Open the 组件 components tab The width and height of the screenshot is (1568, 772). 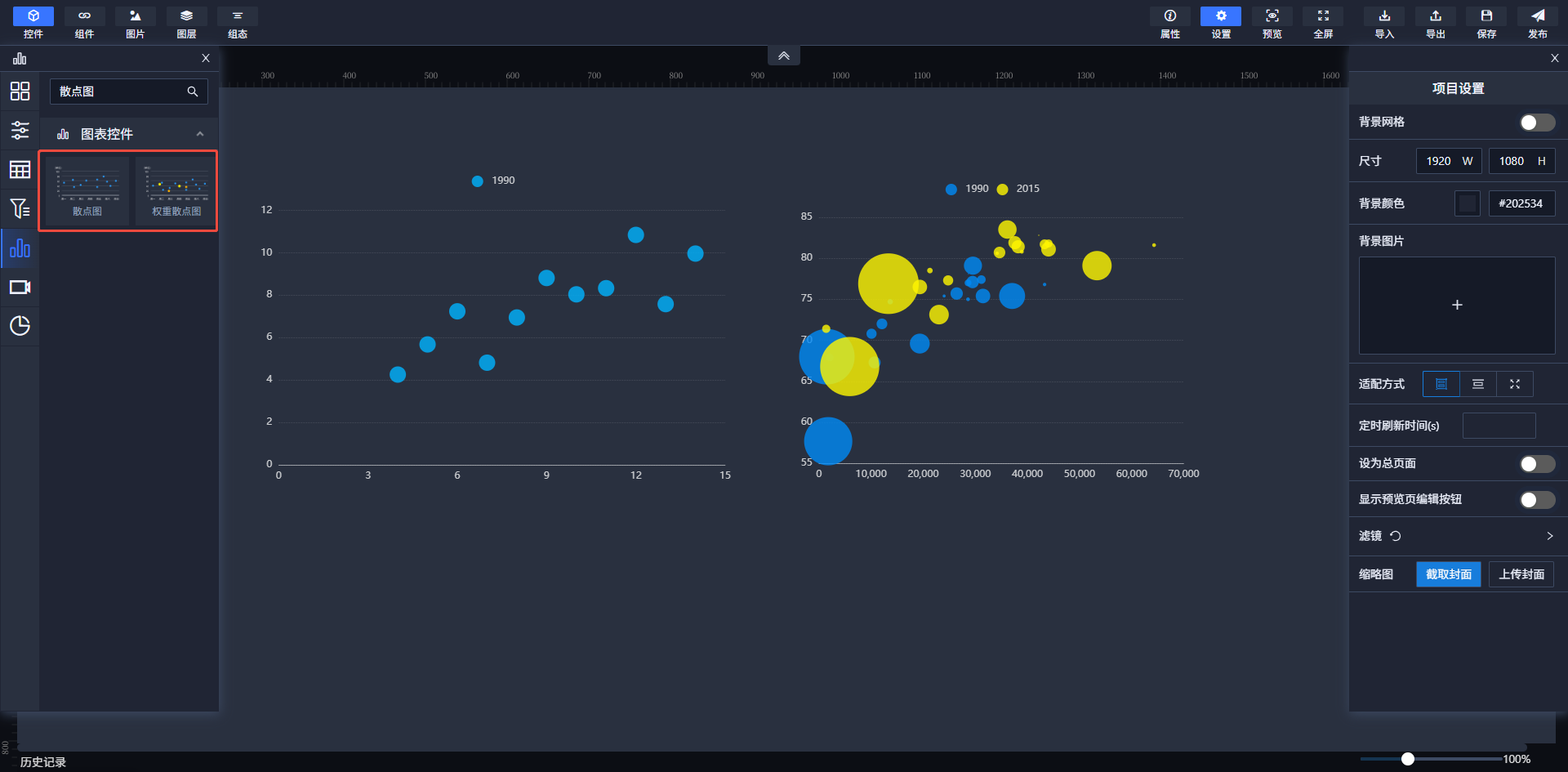(x=84, y=22)
